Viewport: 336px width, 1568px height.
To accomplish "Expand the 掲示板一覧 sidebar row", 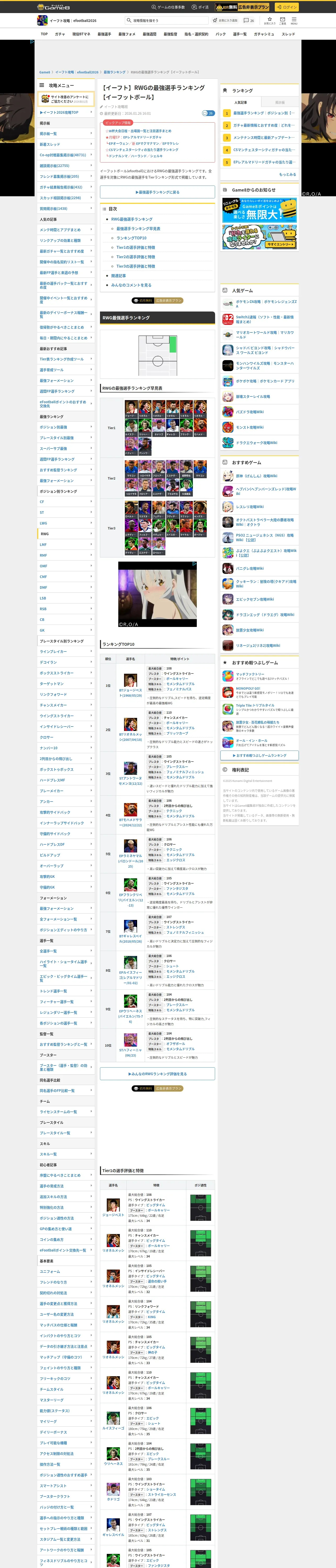I will pos(66,134).
